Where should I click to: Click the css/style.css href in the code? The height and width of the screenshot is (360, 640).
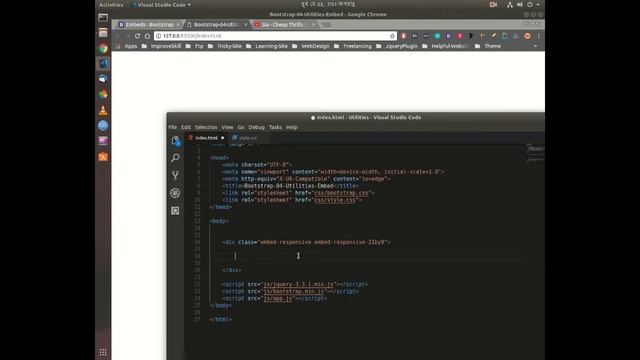point(336,200)
